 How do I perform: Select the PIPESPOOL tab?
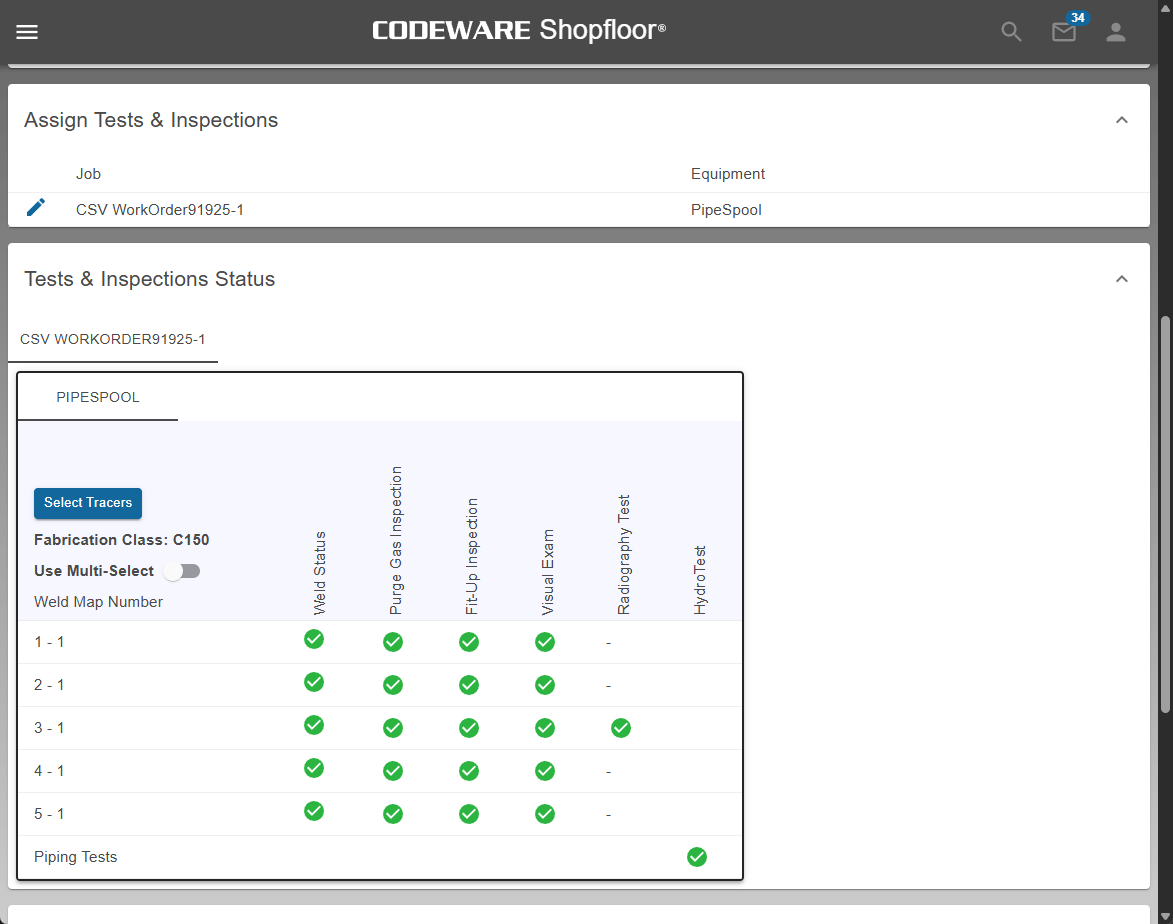point(98,398)
